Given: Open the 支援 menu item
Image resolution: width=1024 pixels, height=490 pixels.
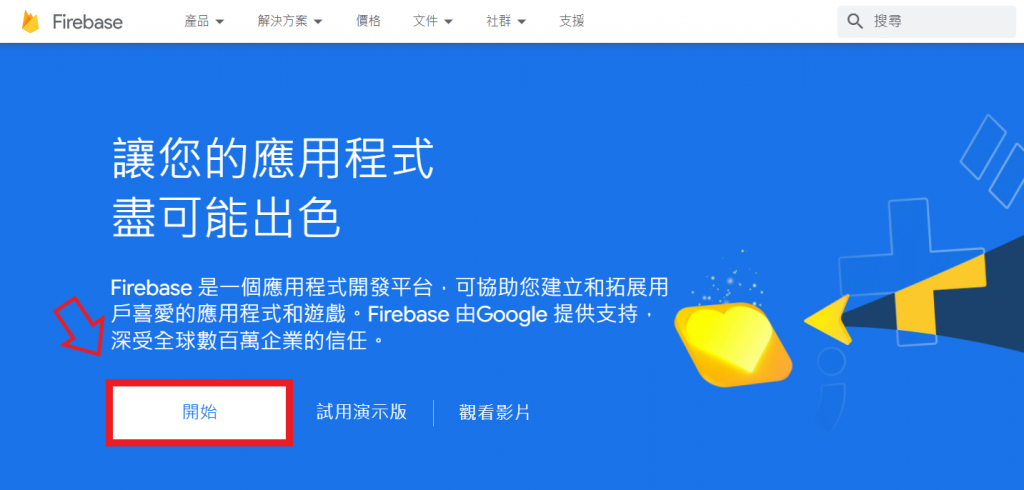Looking at the screenshot, I should [571, 22].
